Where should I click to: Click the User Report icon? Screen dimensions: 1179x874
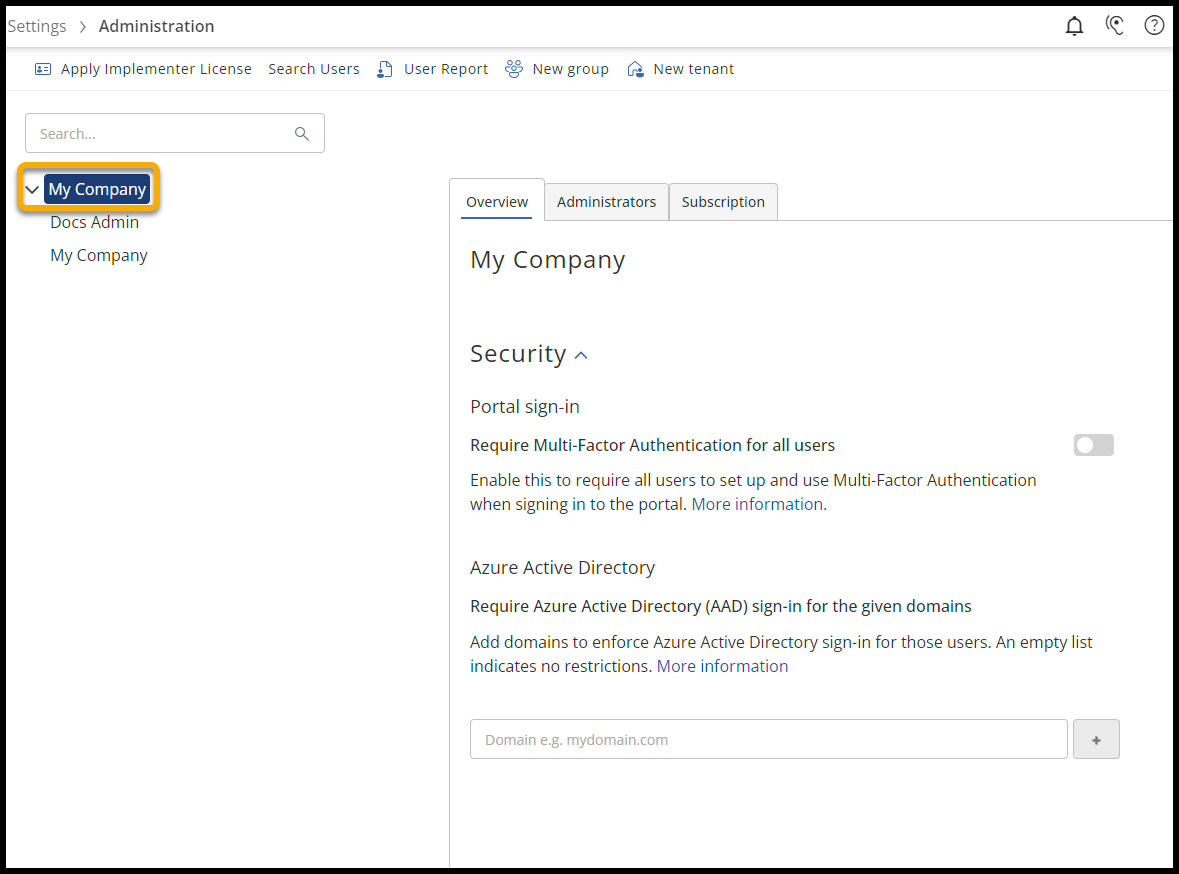click(385, 69)
